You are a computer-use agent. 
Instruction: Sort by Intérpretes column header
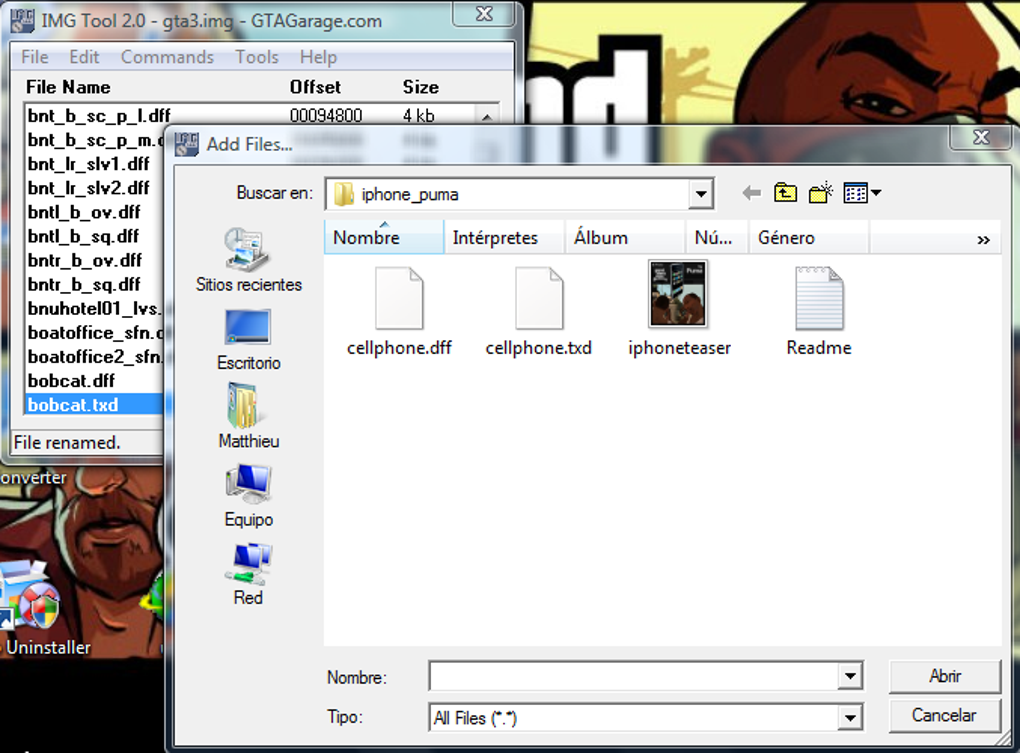(504, 237)
